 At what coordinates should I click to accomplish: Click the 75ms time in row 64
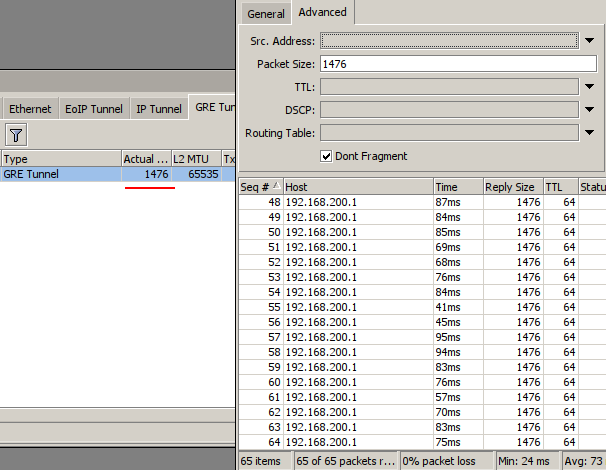(x=448, y=442)
